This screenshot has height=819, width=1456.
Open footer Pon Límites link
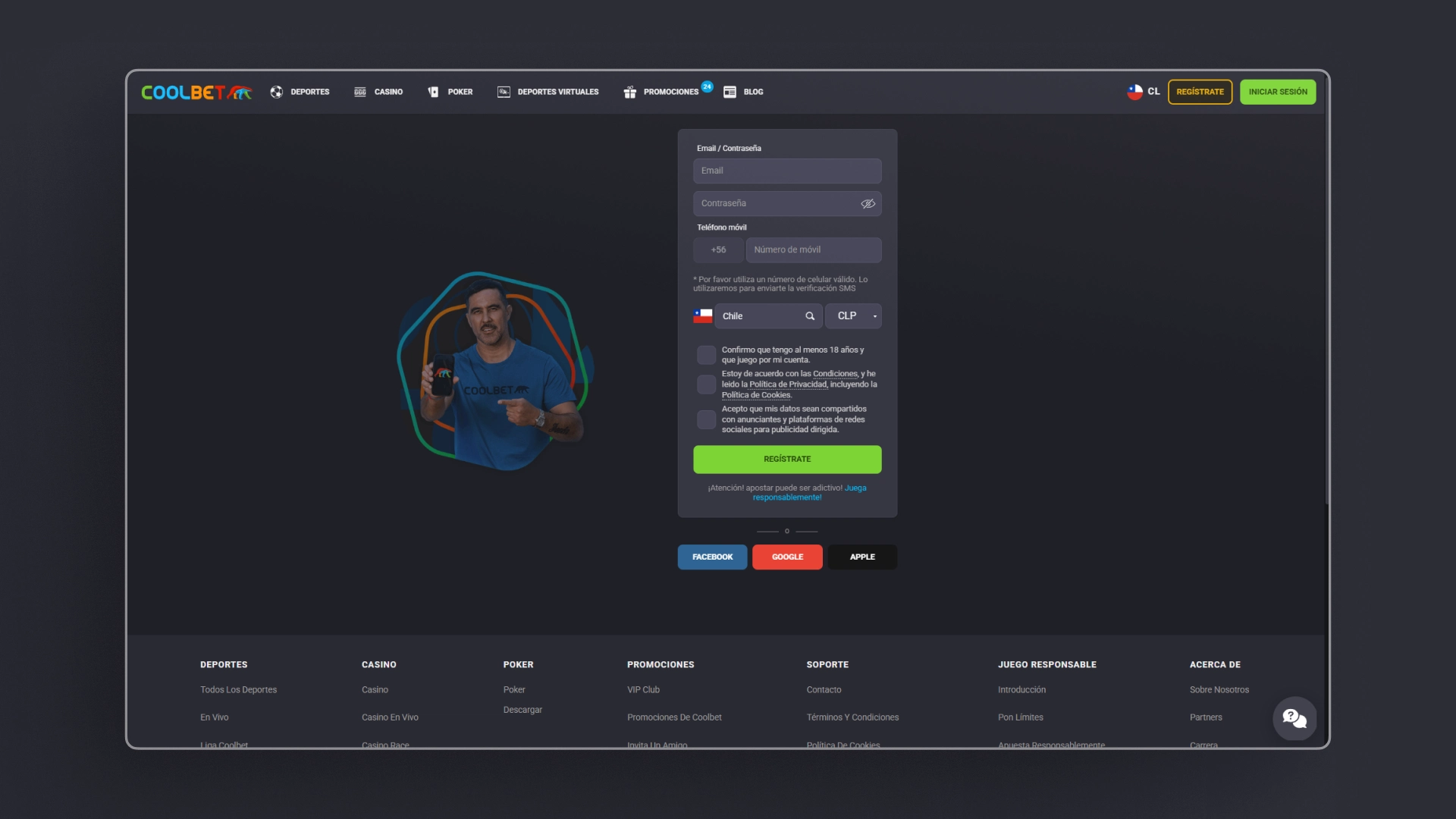[x=1020, y=717]
